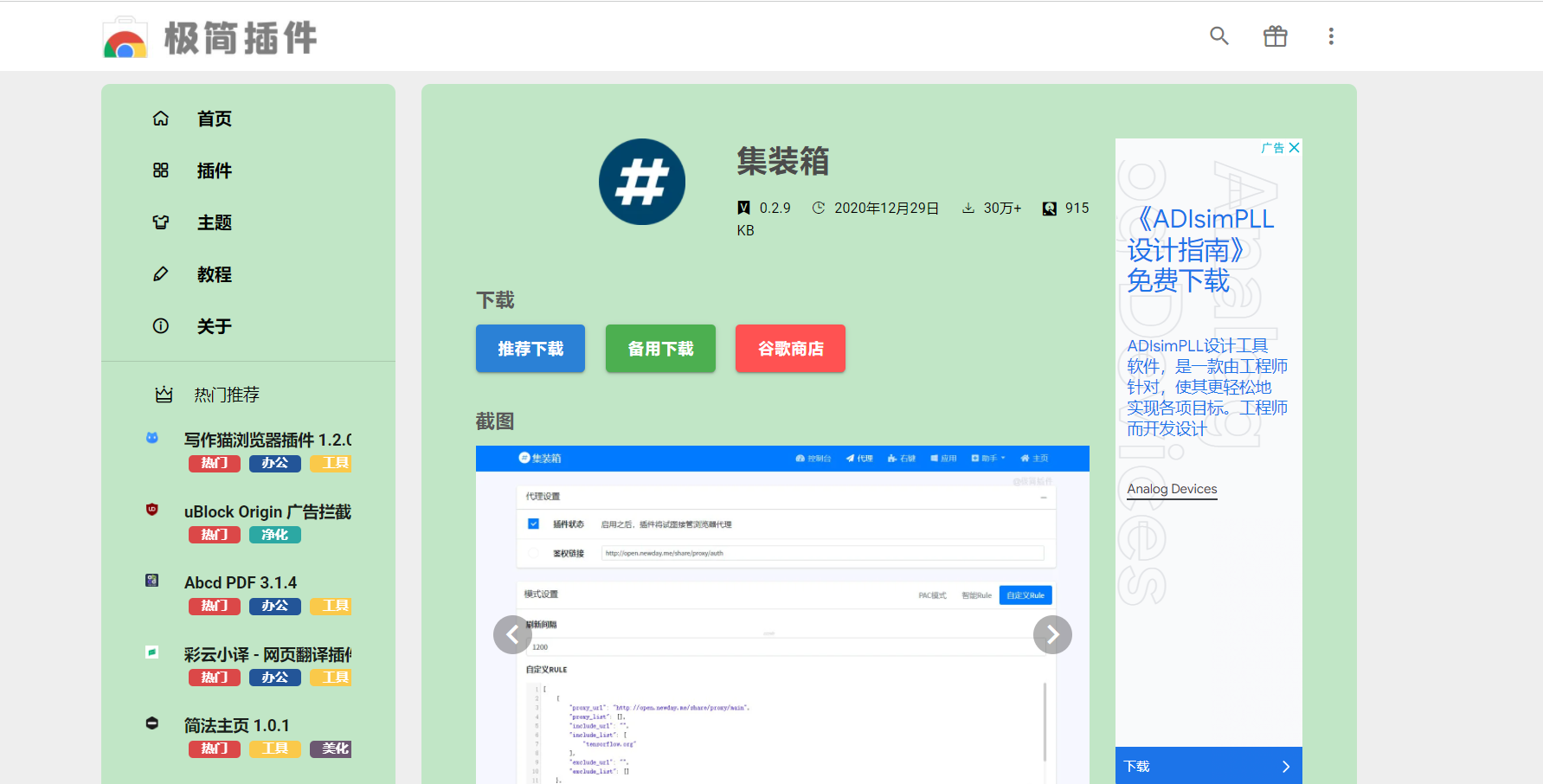Screen dimensions: 1543x784
Task: Click the 推荐下载 button
Action: (x=530, y=349)
